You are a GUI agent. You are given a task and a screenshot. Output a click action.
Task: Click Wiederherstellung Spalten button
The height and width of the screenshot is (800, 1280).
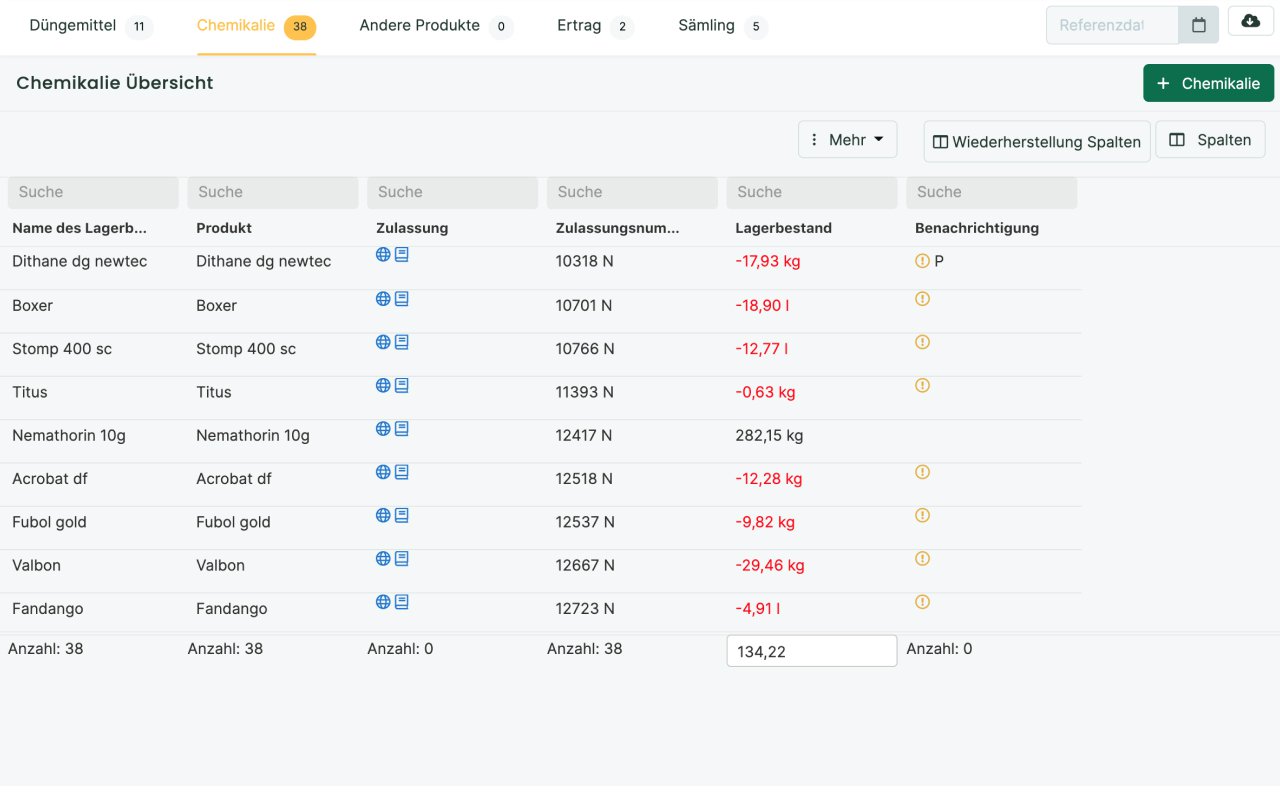(1037, 141)
